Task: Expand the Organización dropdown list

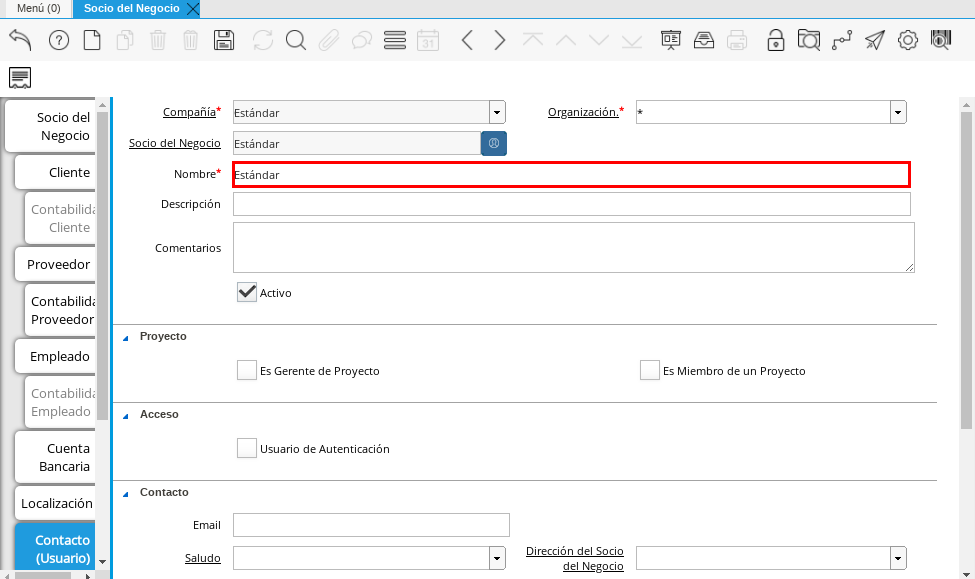Action: (898, 112)
